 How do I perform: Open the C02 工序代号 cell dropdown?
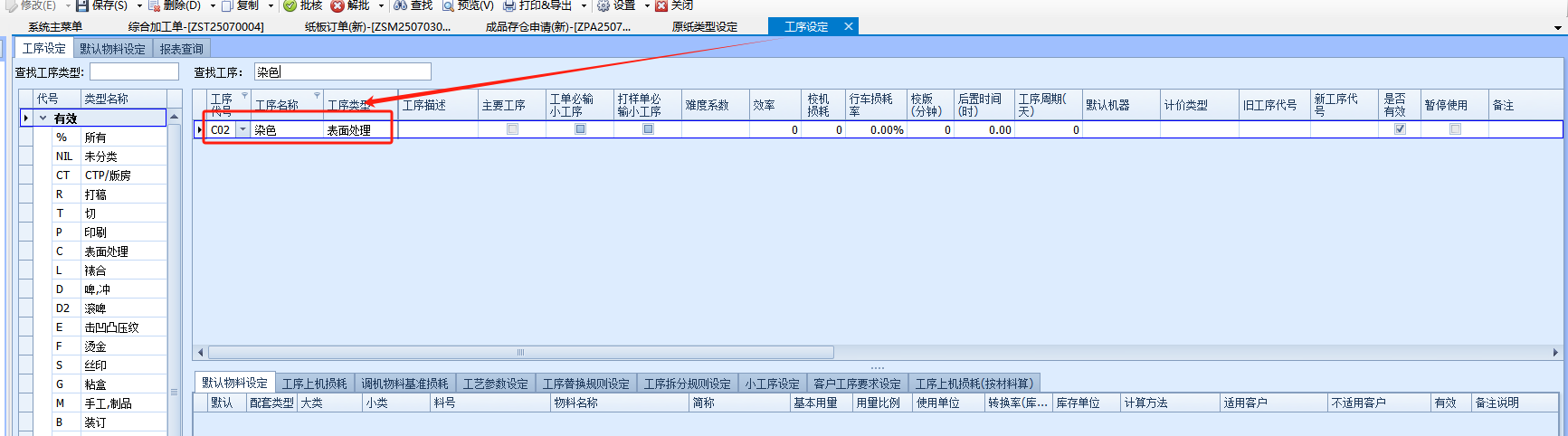tap(242, 129)
